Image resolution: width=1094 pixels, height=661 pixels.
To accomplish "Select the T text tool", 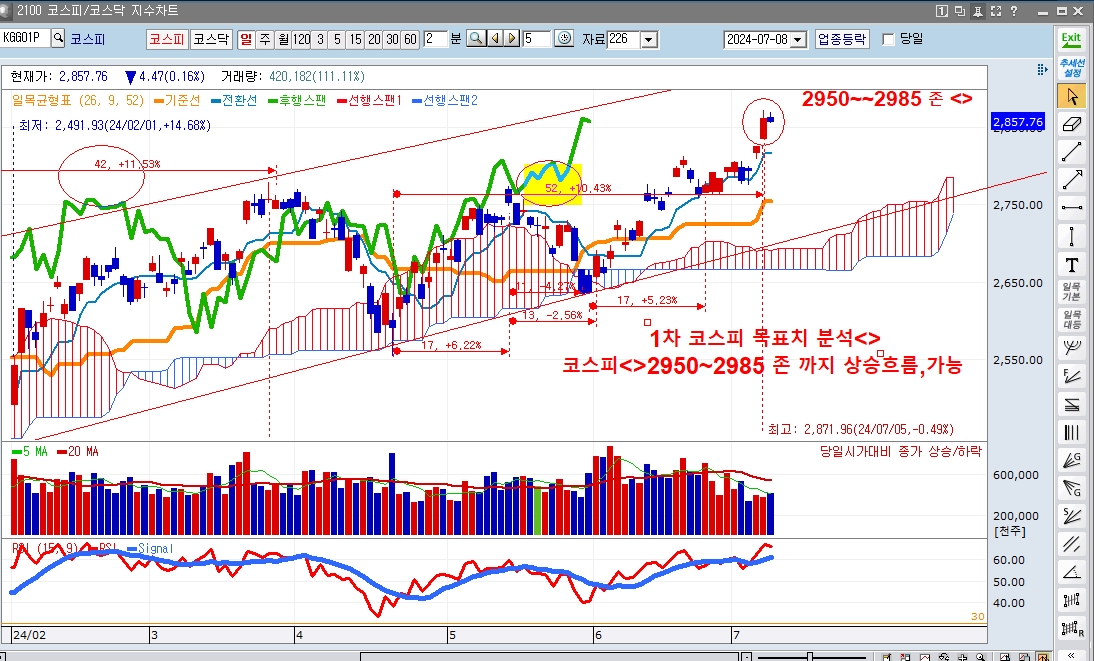I will pos(1072,265).
